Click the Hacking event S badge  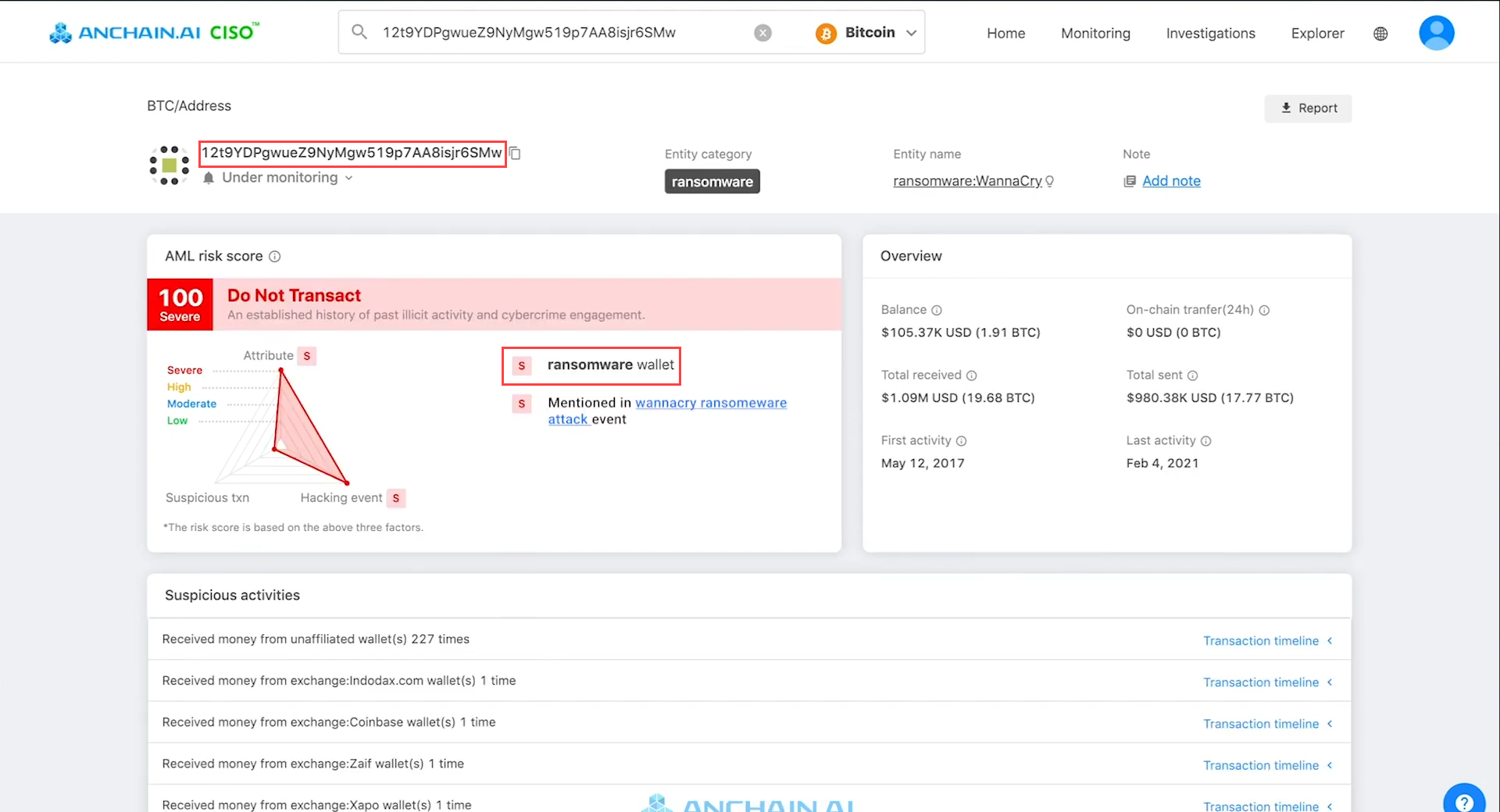click(396, 498)
